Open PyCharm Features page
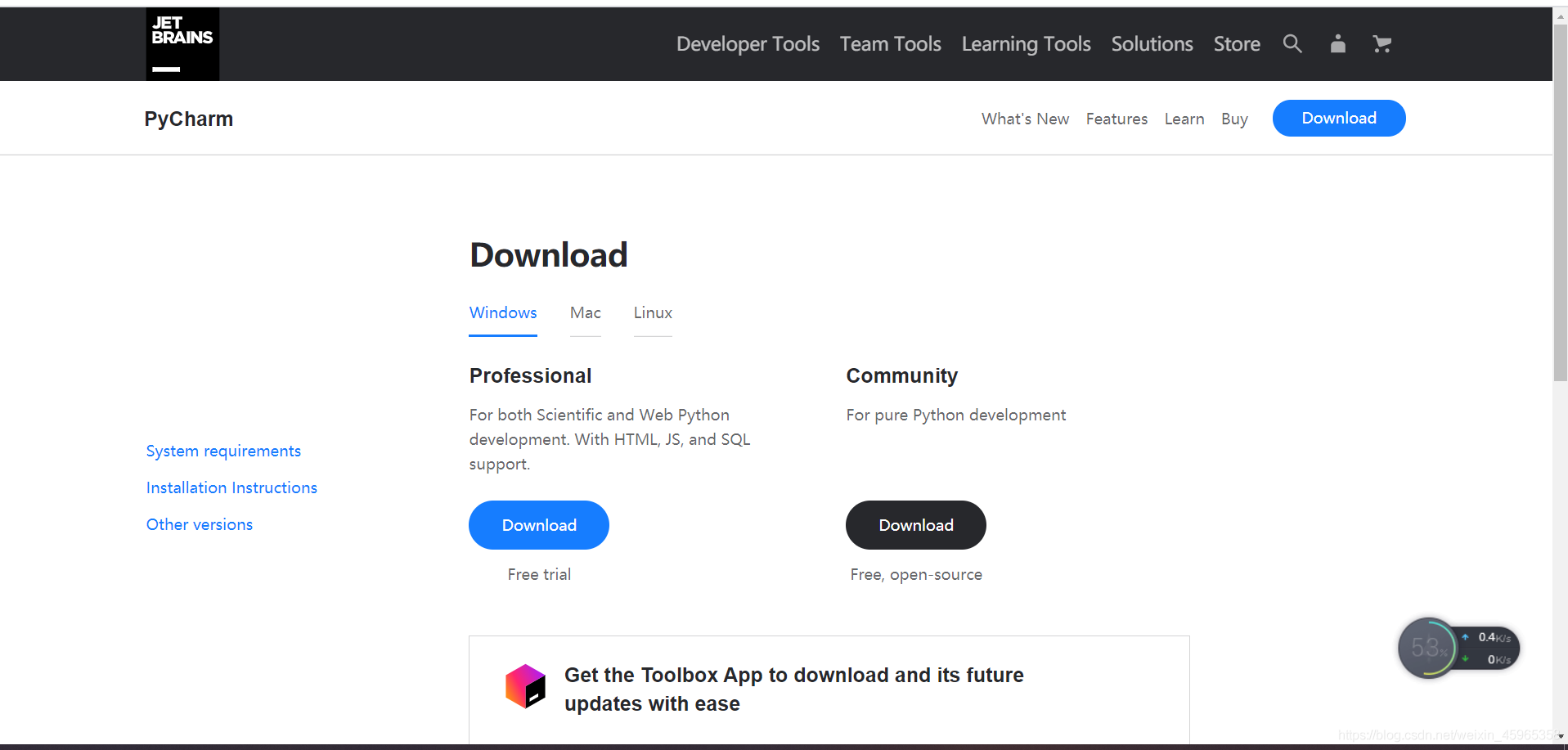 pos(1116,119)
